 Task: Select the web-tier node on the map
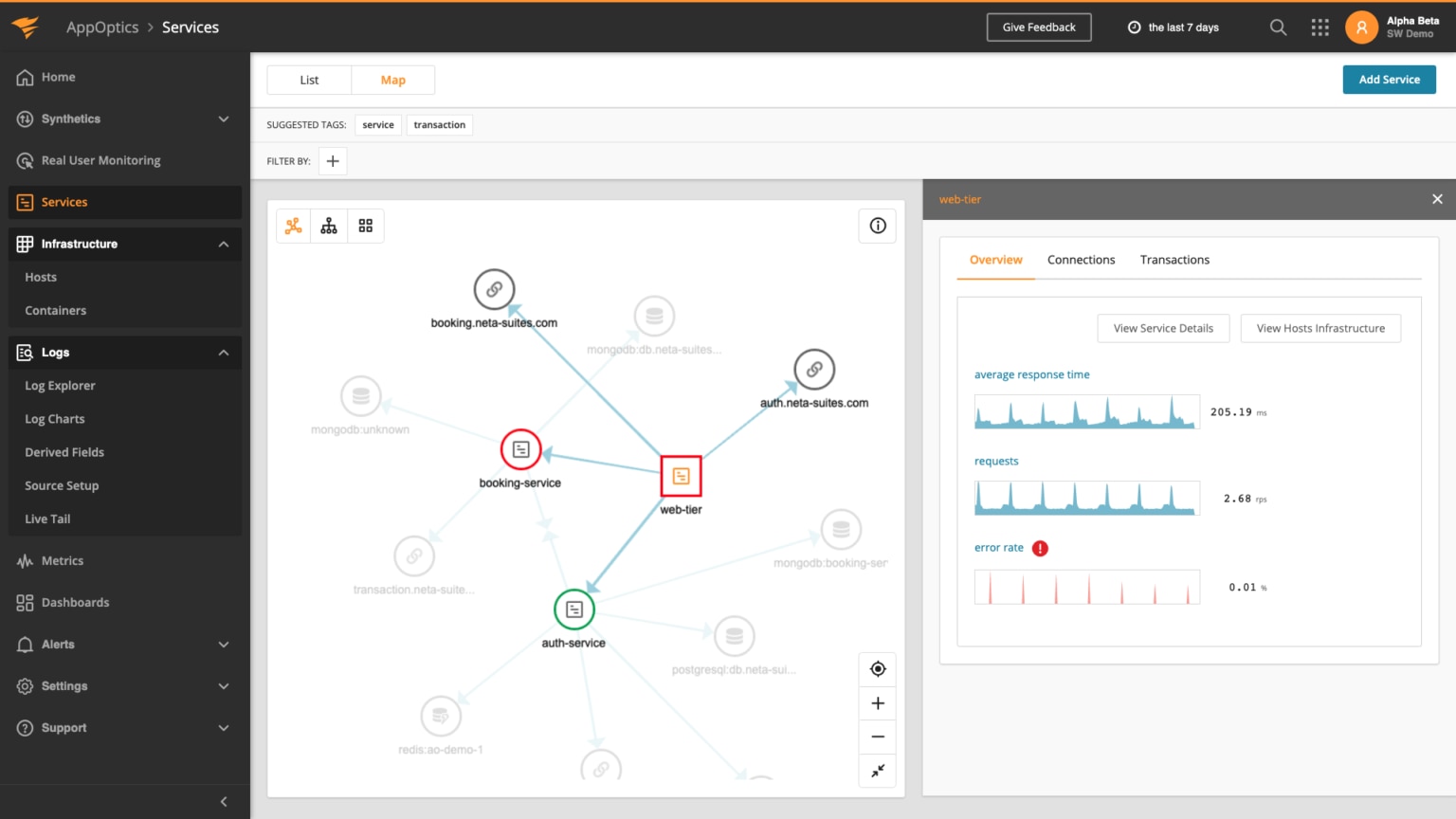click(680, 476)
